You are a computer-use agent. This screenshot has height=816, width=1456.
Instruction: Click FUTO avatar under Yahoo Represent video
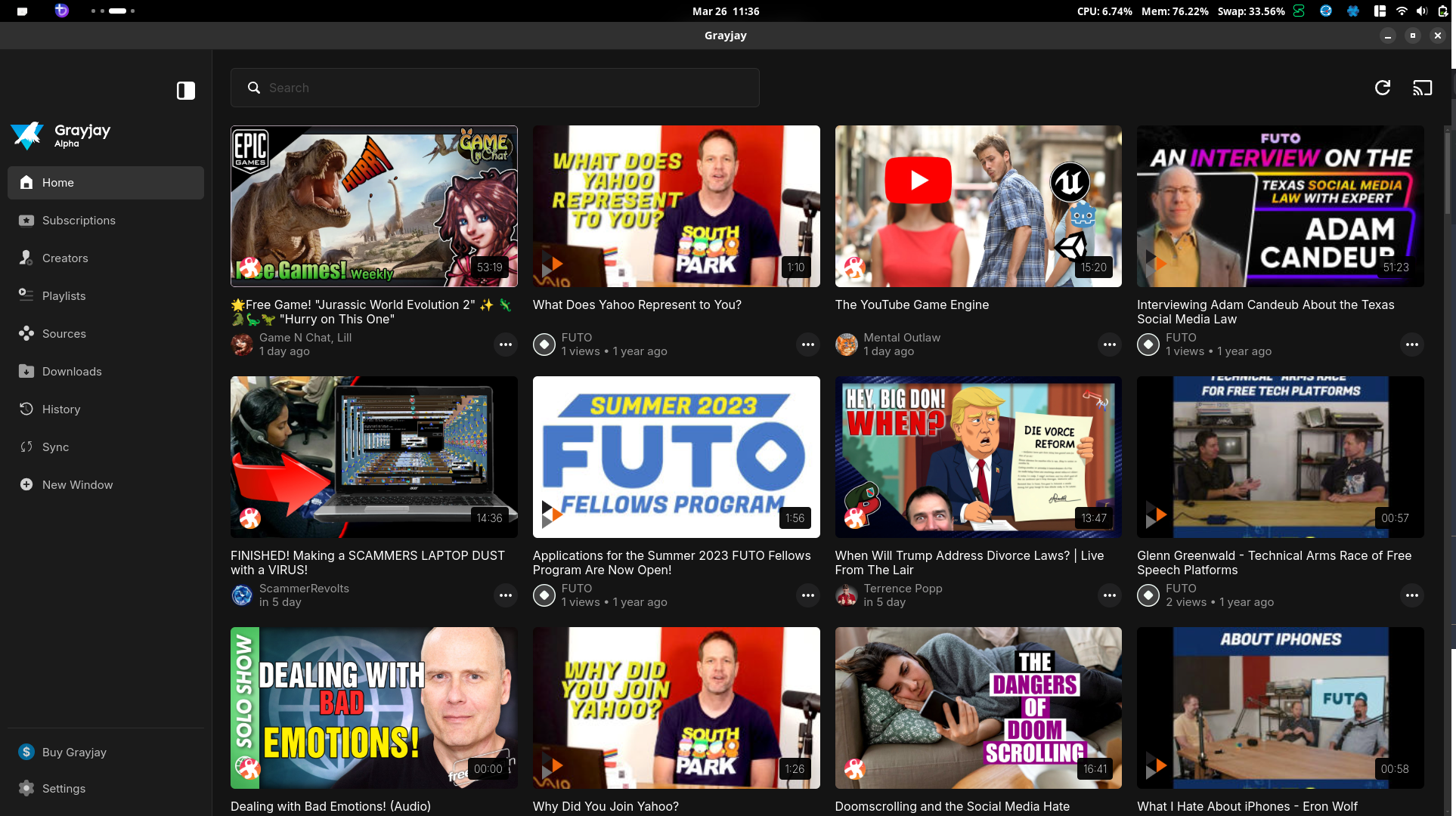coord(544,345)
